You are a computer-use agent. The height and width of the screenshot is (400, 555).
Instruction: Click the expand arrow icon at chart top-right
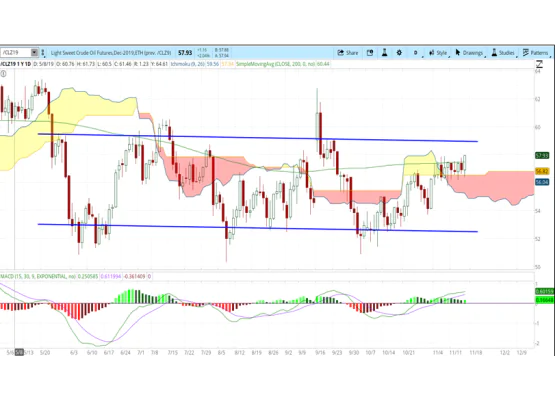(539, 64)
